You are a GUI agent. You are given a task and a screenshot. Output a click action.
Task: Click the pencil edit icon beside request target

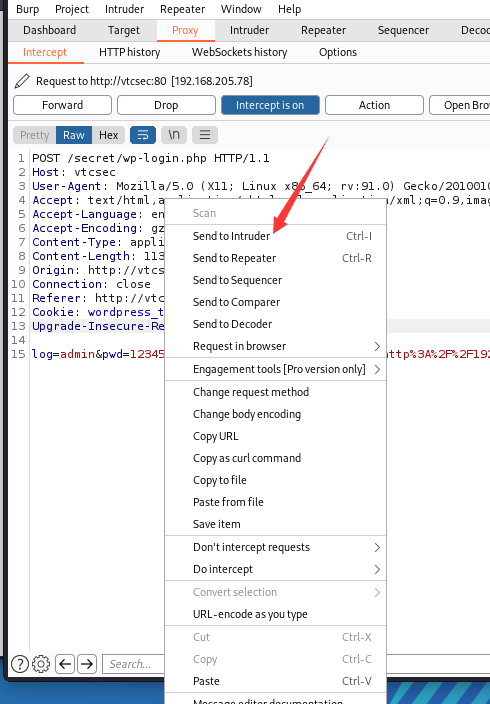[22, 81]
